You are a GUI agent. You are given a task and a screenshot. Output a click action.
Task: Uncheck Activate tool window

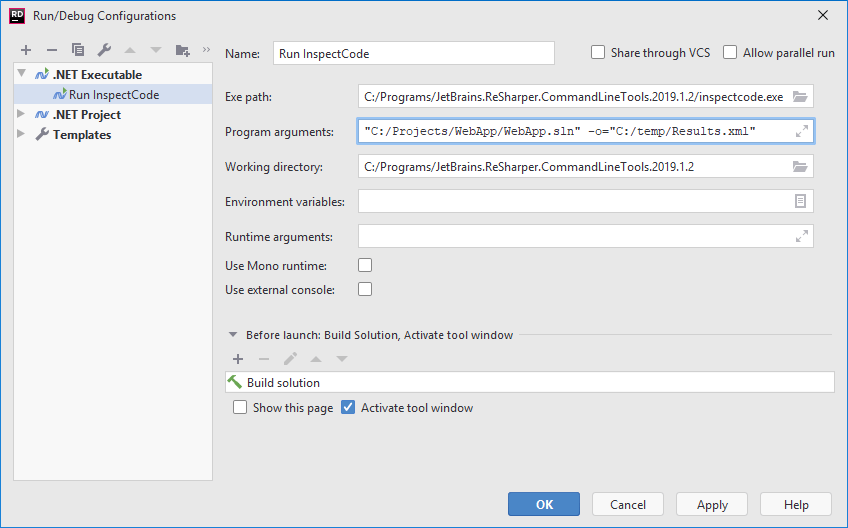pyautogui.click(x=348, y=408)
